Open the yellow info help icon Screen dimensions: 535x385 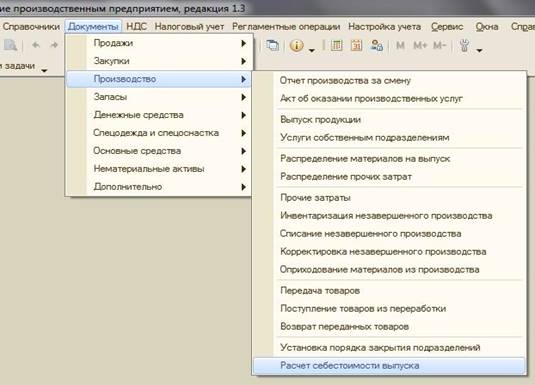(x=297, y=45)
